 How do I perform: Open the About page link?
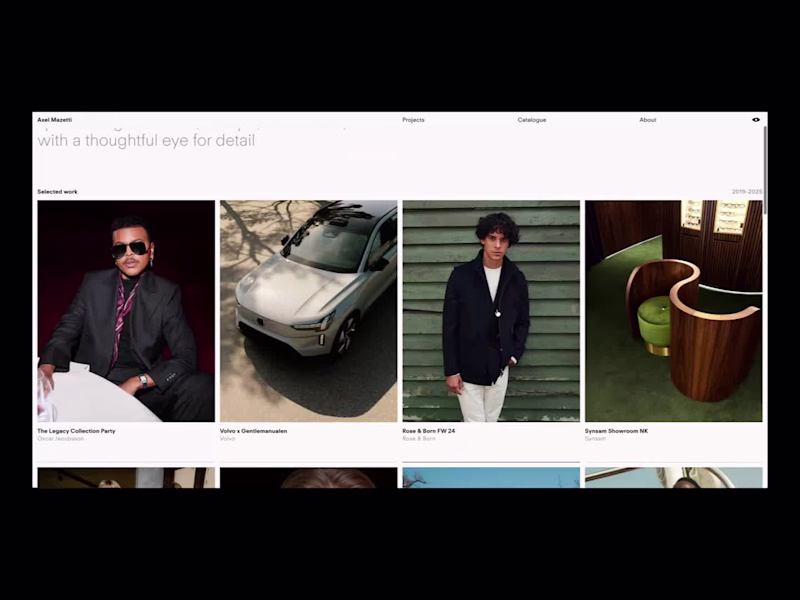[x=647, y=120]
